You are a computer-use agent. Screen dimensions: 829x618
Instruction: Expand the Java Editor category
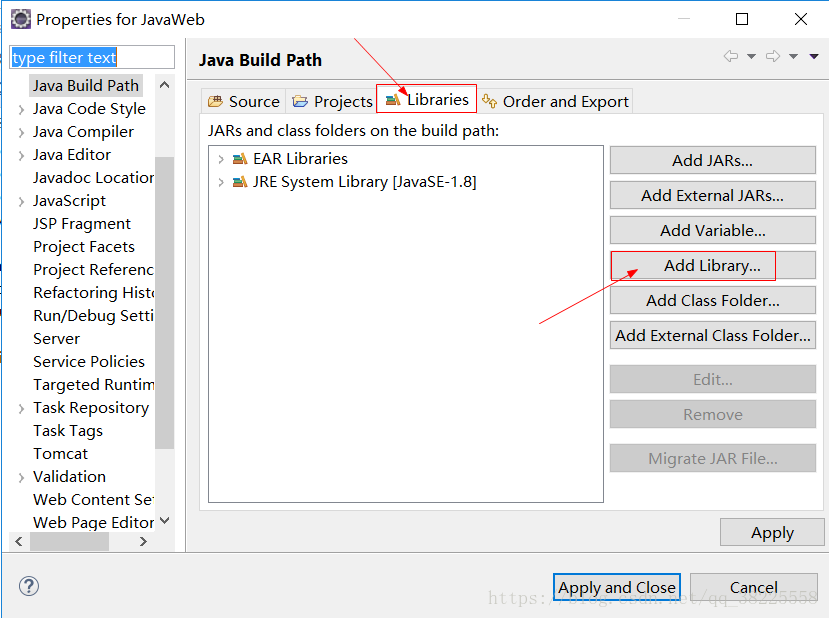pos(21,155)
